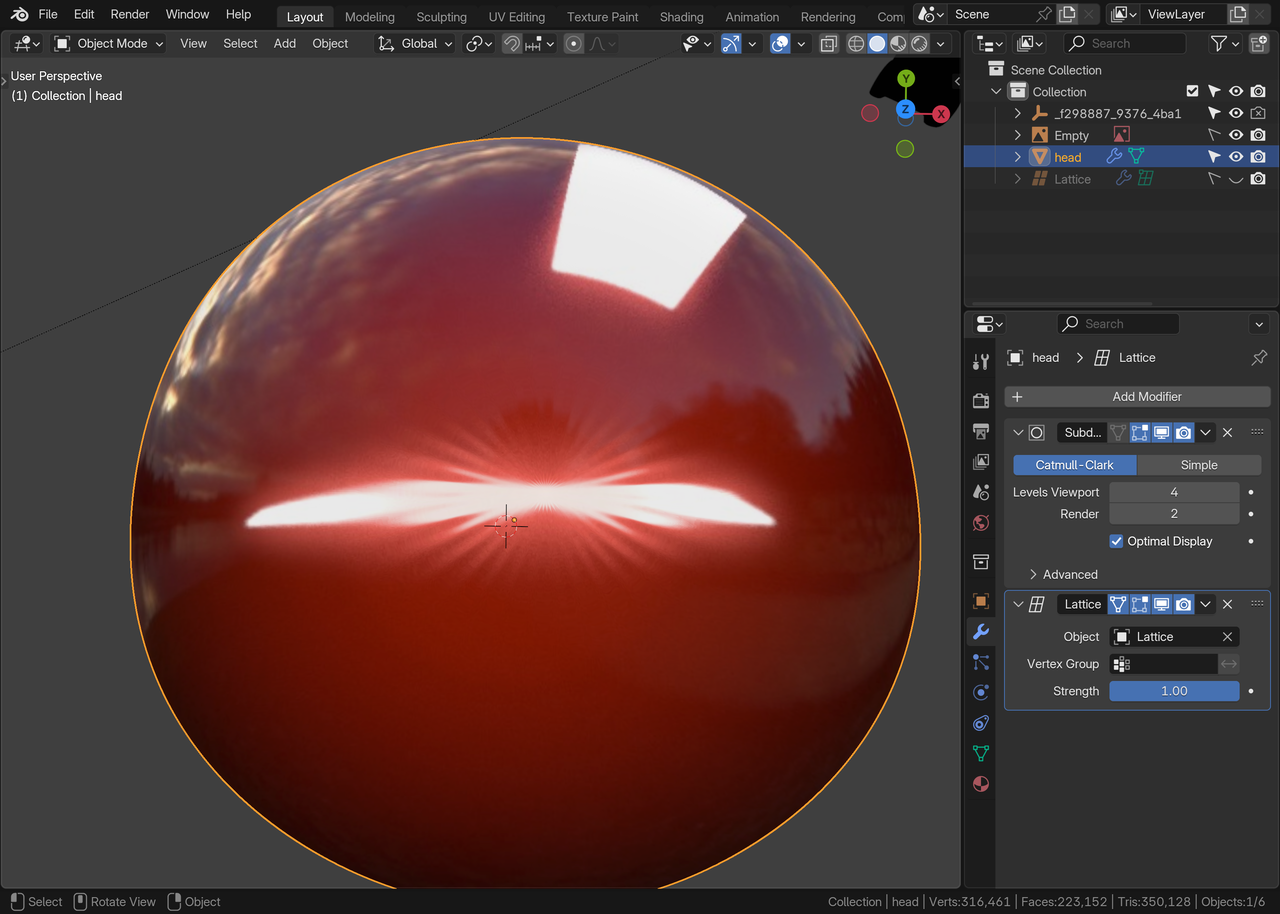Expand the head object in outliner
This screenshot has width=1280, height=914.
tap(1018, 157)
